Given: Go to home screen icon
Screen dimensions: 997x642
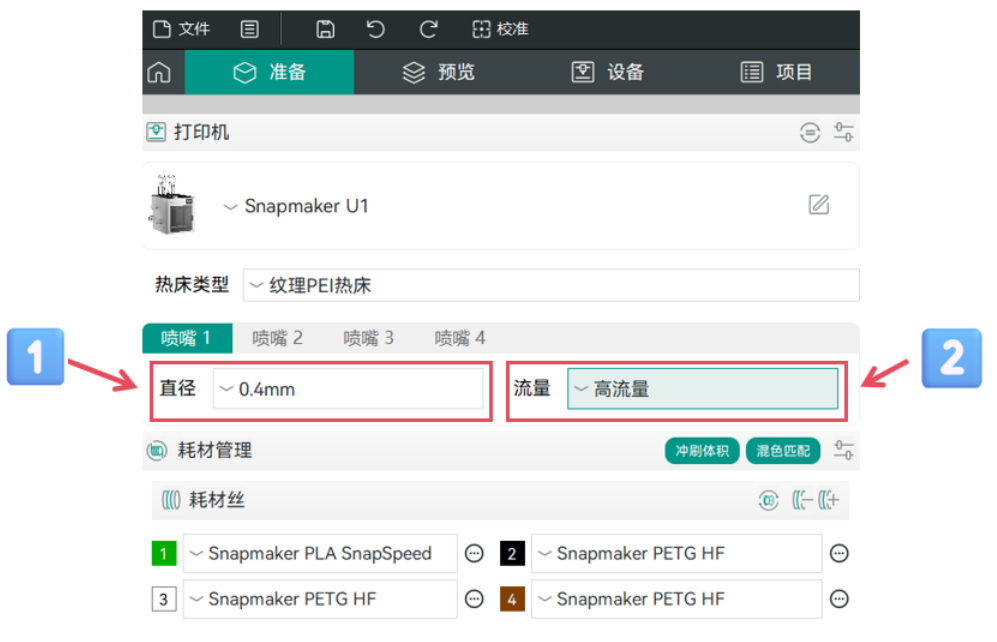Looking at the screenshot, I should point(159,72).
